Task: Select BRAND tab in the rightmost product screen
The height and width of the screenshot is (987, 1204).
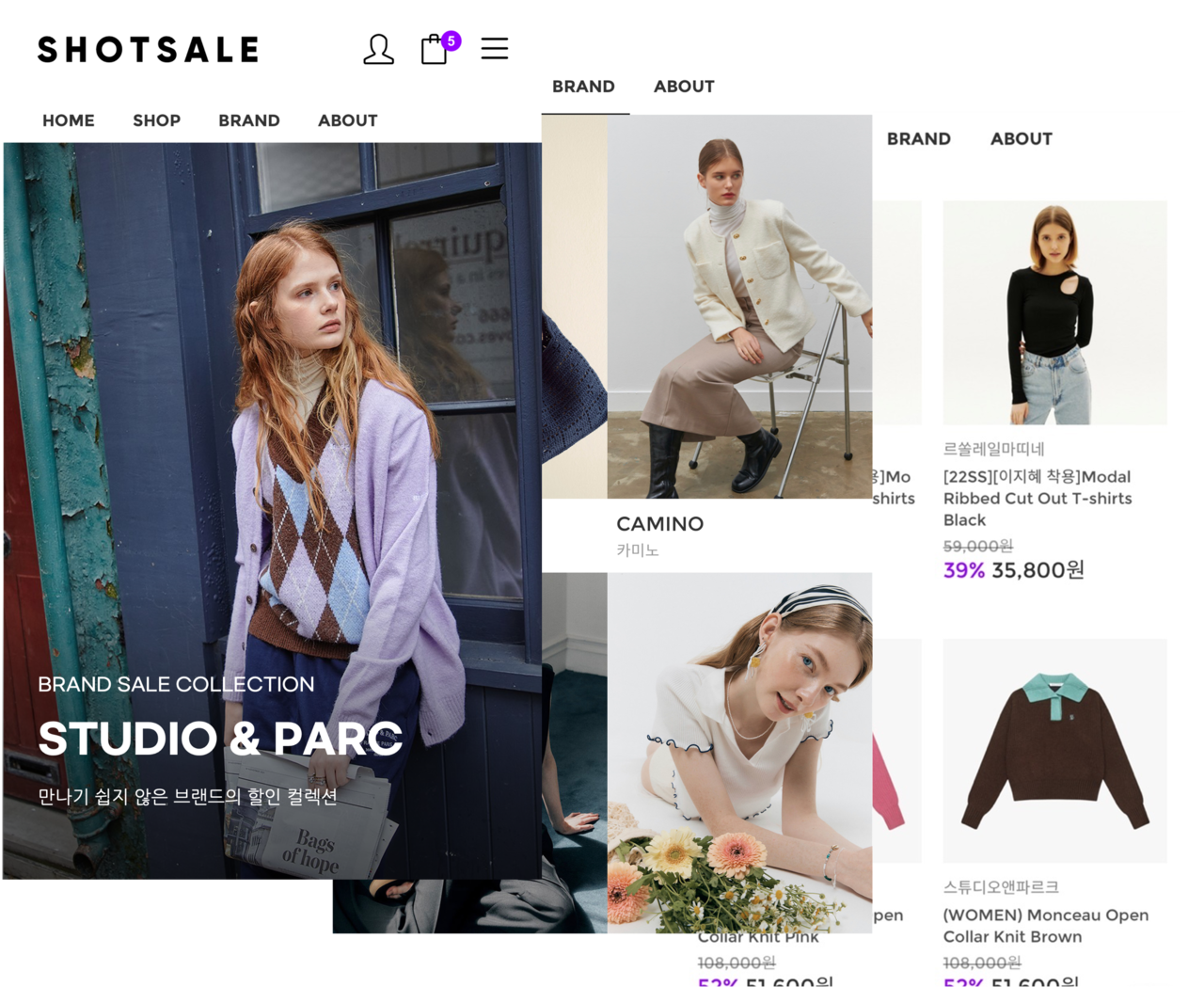Action: click(x=918, y=139)
